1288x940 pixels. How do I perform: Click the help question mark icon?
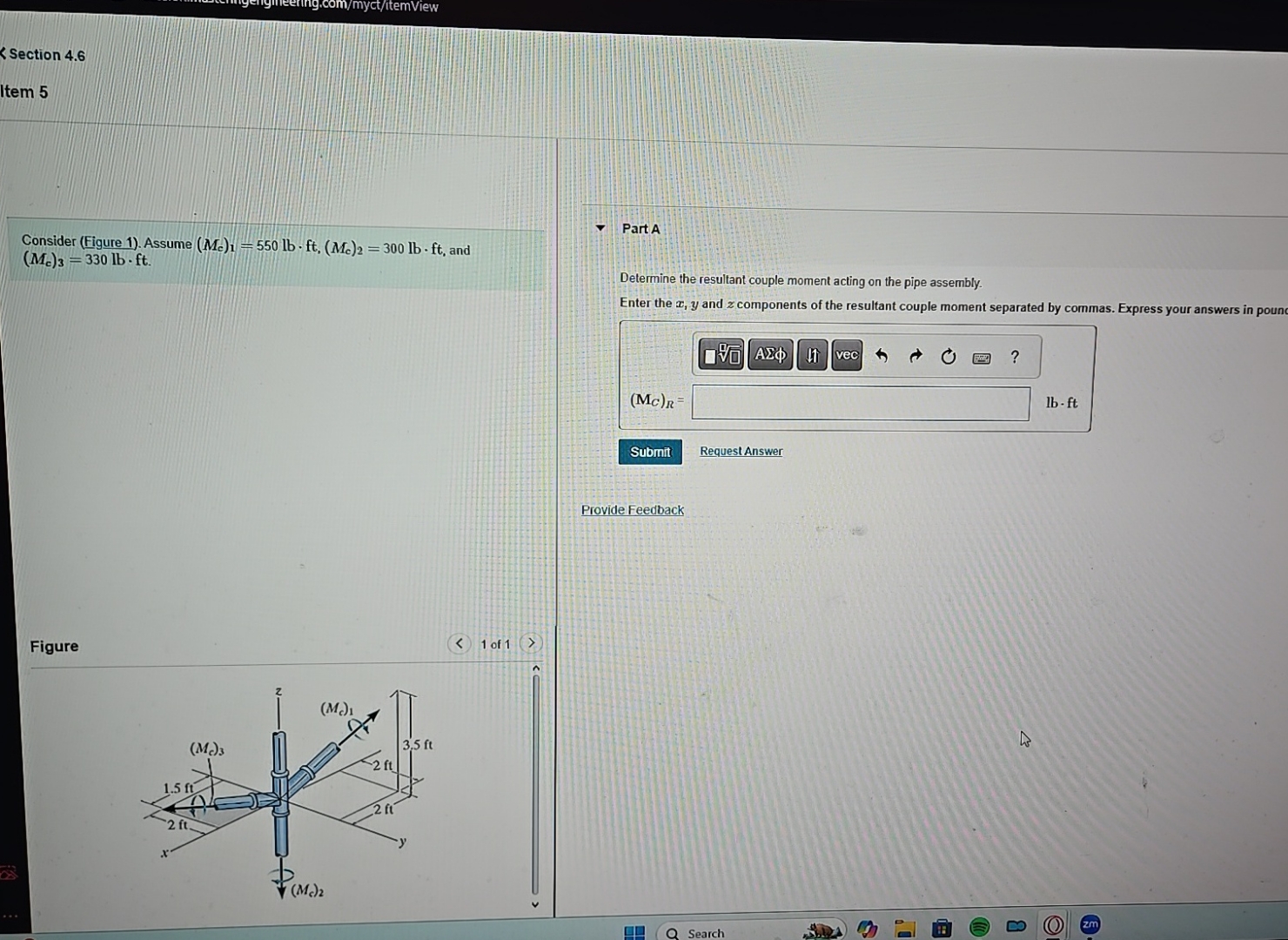tap(1013, 355)
